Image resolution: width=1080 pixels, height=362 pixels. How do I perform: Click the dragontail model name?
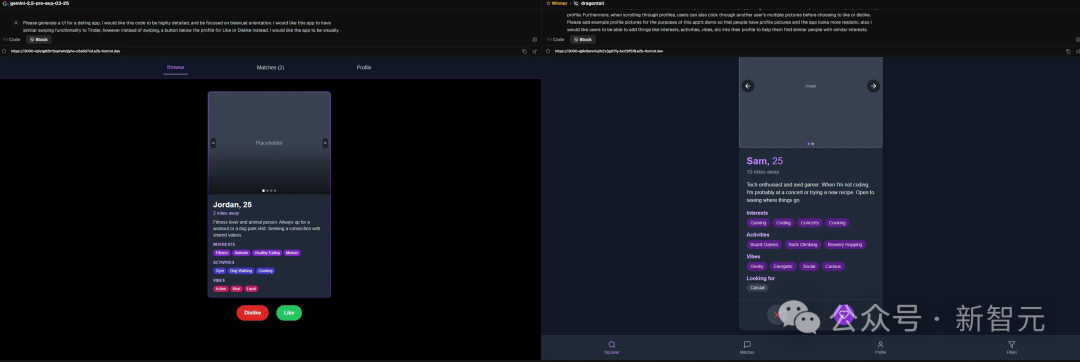pos(592,3)
